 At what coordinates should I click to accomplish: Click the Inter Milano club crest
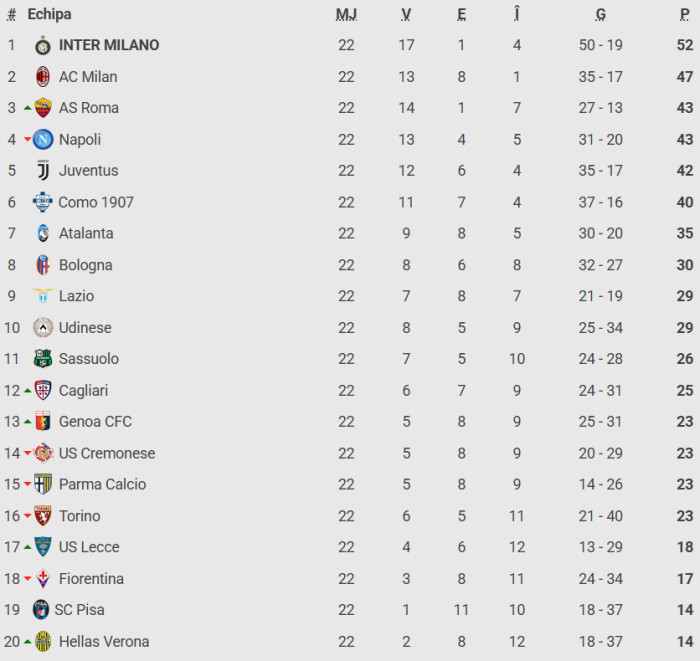42,45
